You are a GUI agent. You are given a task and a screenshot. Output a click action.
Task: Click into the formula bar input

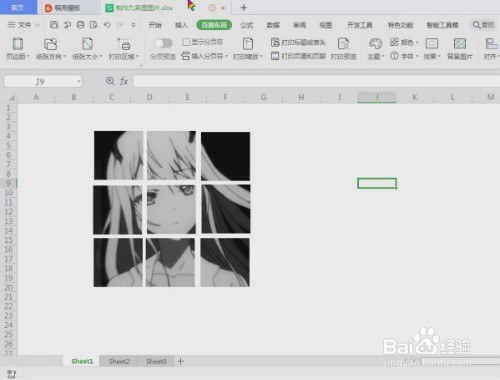pos(317,81)
